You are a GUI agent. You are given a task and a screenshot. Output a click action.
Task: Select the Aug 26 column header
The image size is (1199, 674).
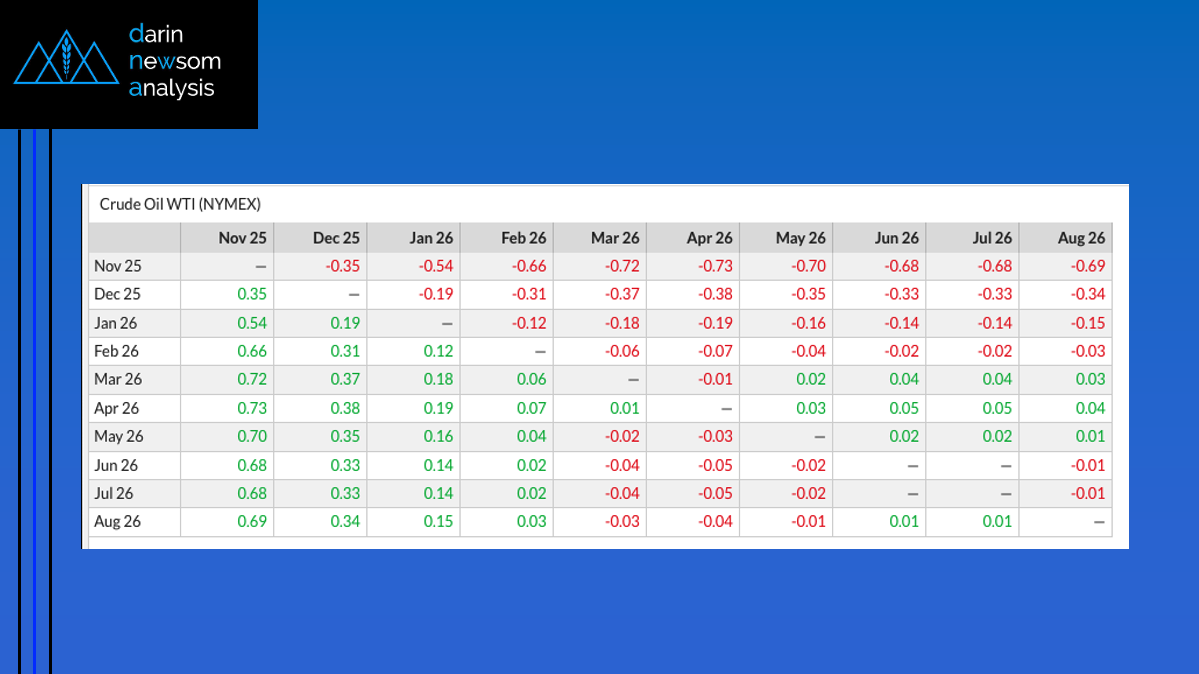[1081, 238]
